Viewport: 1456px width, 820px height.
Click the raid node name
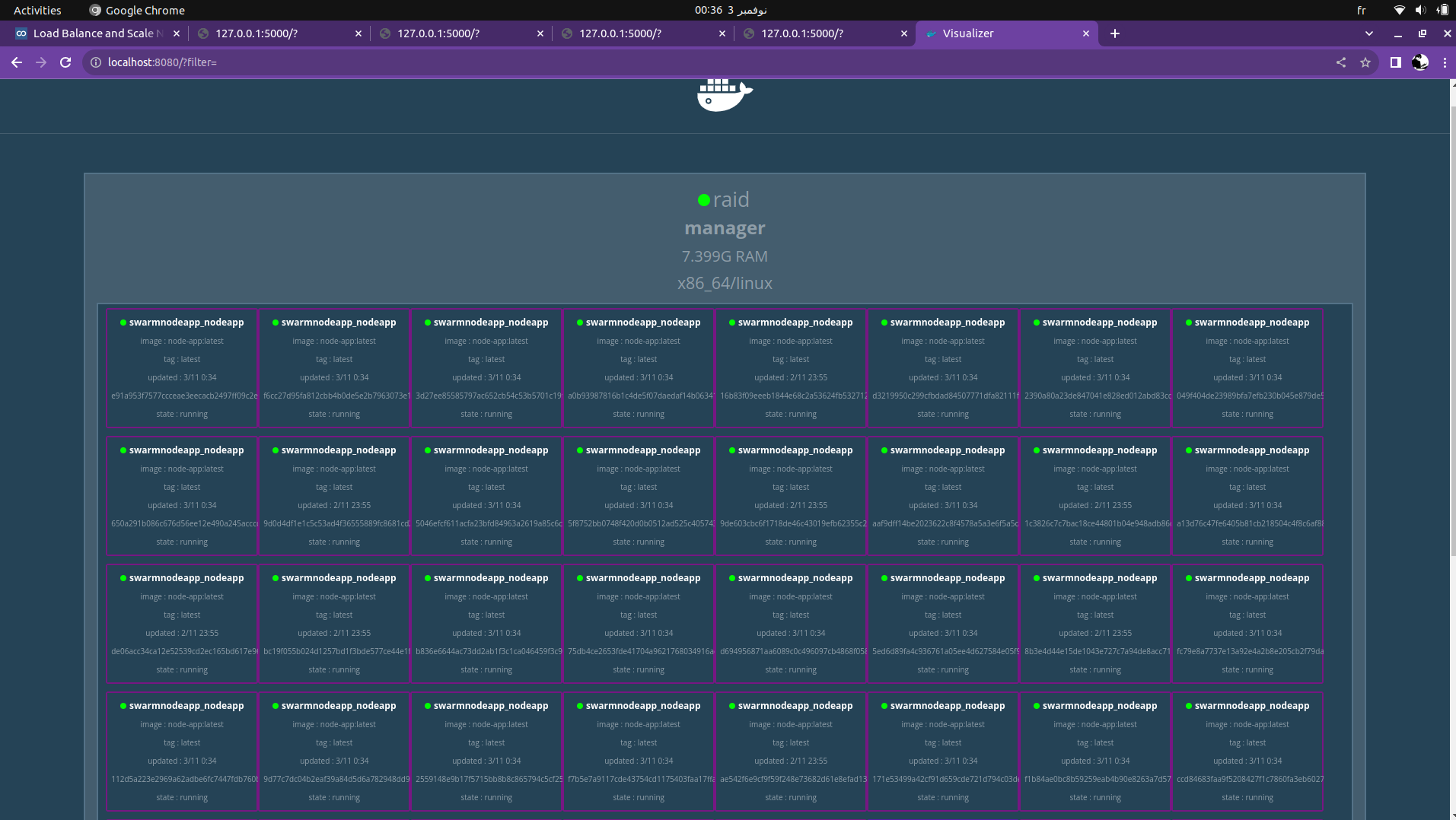point(731,199)
